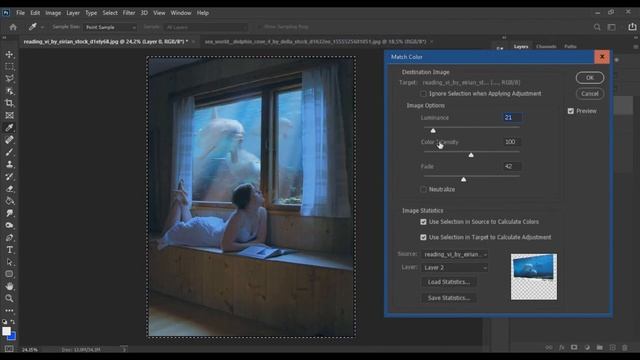Viewport: 640px width, 360px height.
Task: Click the Add layer style fx icon
Action: coord(562,347)
